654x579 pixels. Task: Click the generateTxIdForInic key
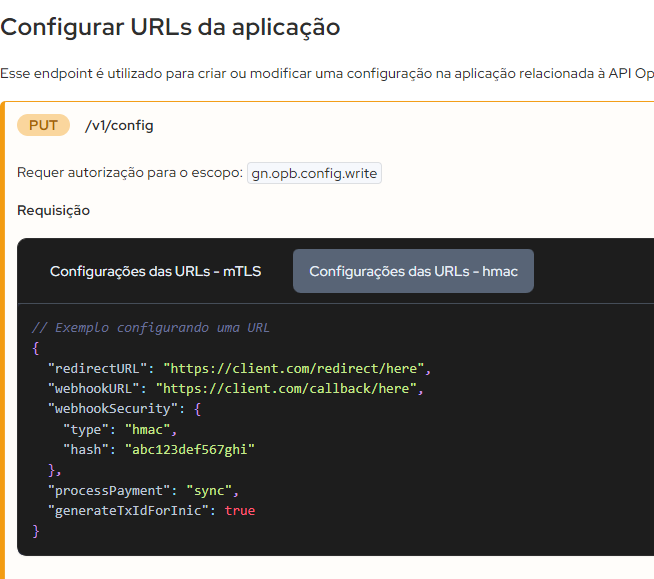[x=128, y=511]
